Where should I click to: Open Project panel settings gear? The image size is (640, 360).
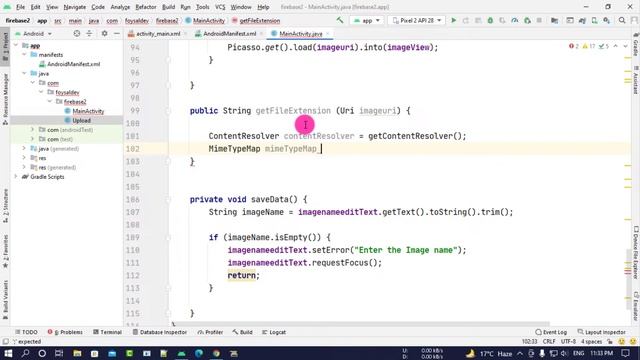tap(104, 33)
